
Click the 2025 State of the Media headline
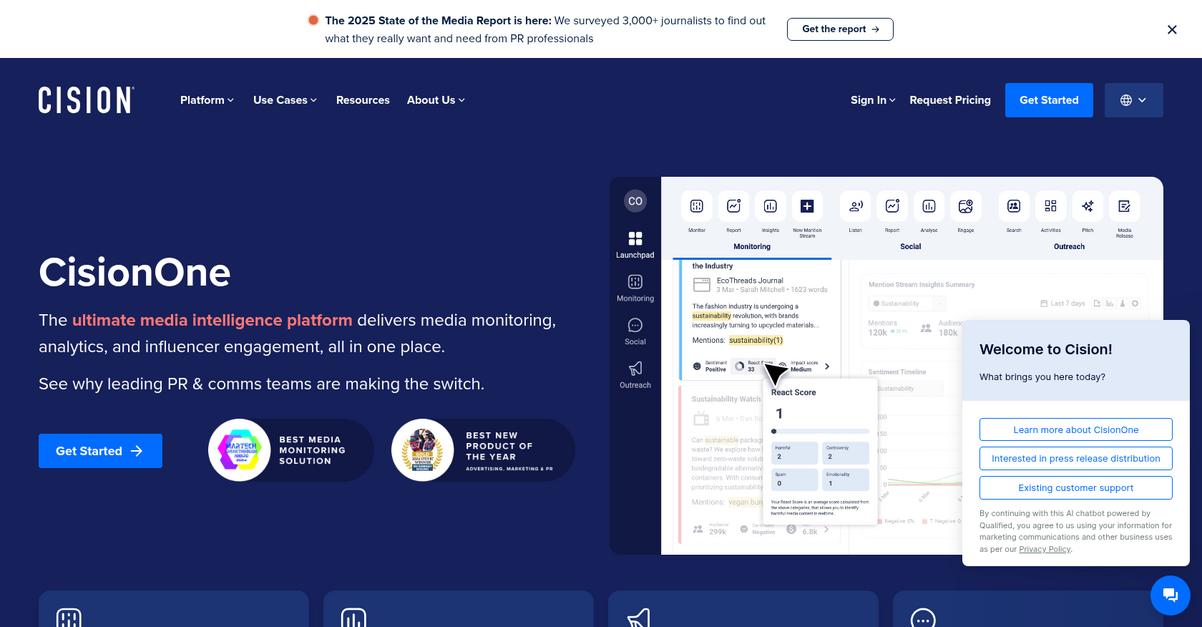pos(438,20)
